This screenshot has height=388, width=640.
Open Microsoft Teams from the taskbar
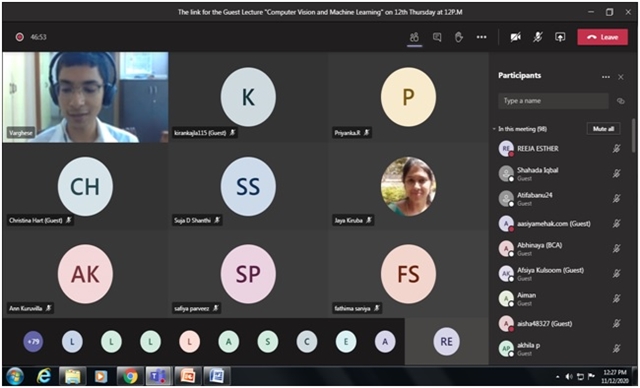[x=158, y=376]
